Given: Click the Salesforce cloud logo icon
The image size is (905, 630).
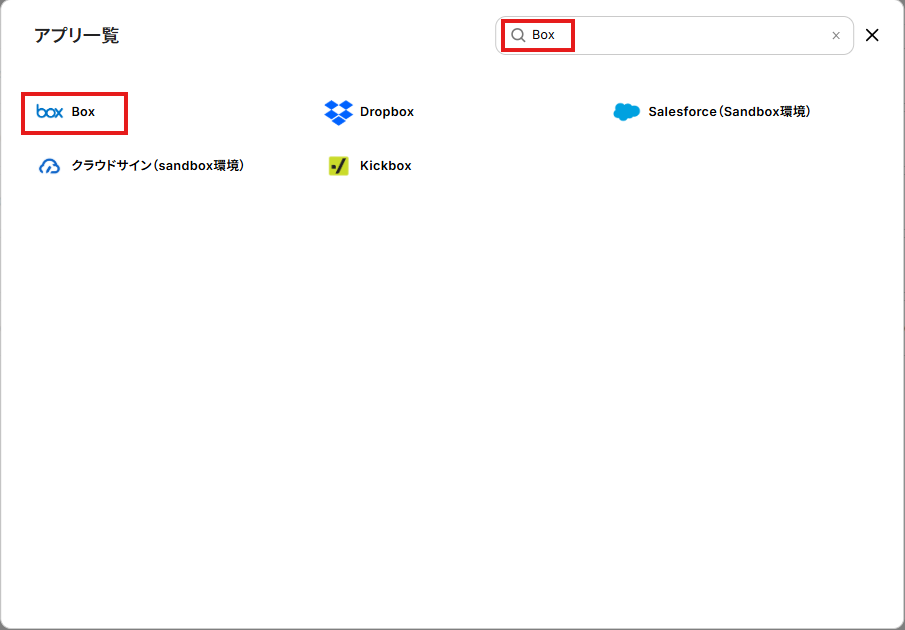Looking at the screenshot, I should [627, 112].
